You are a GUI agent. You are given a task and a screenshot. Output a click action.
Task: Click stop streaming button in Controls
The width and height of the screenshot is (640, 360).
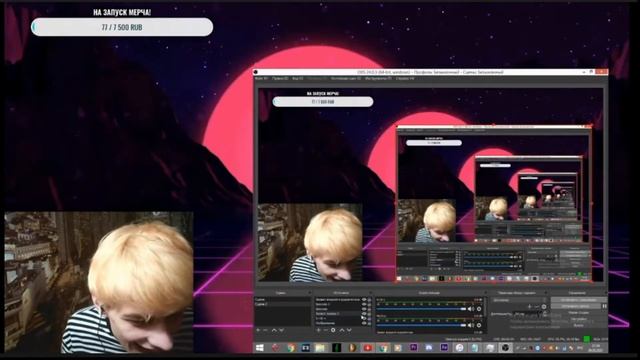click(x=578, y=300)
